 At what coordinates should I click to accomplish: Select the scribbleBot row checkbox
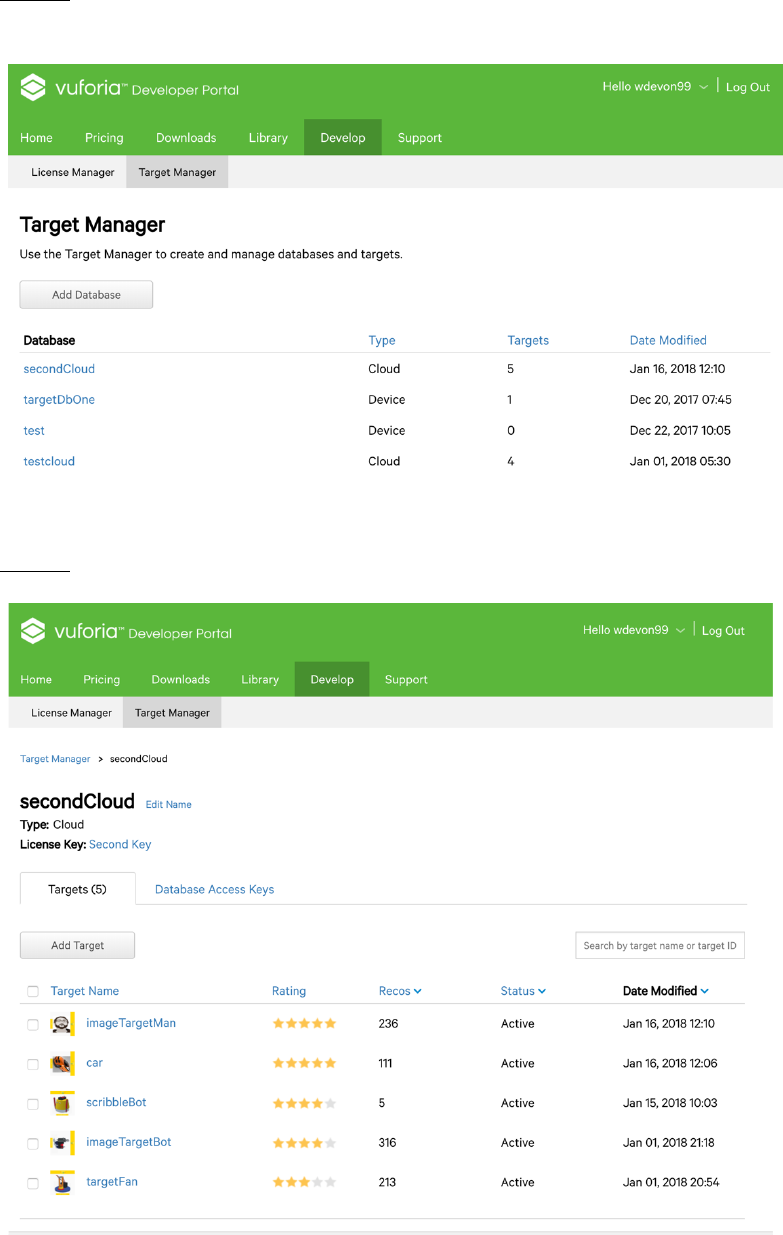coord(33,1104)
